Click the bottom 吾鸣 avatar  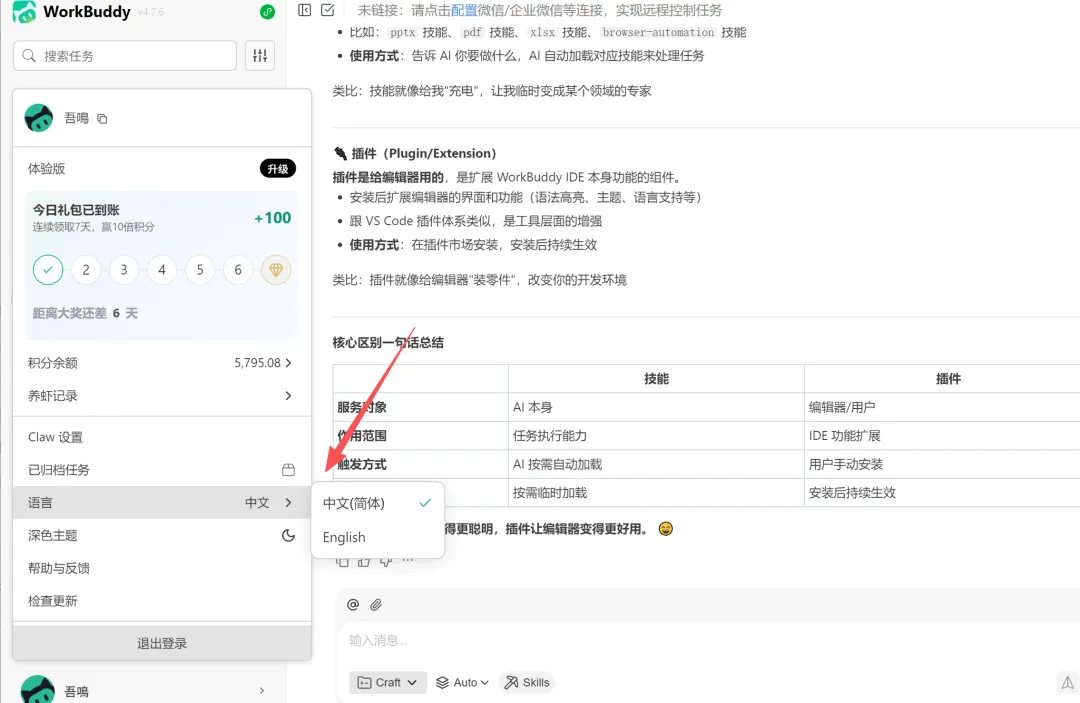click(38, 689)
